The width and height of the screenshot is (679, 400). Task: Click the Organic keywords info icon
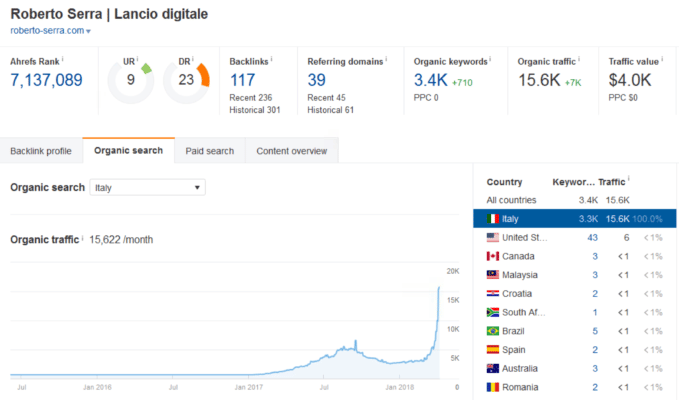coord(490,59)
